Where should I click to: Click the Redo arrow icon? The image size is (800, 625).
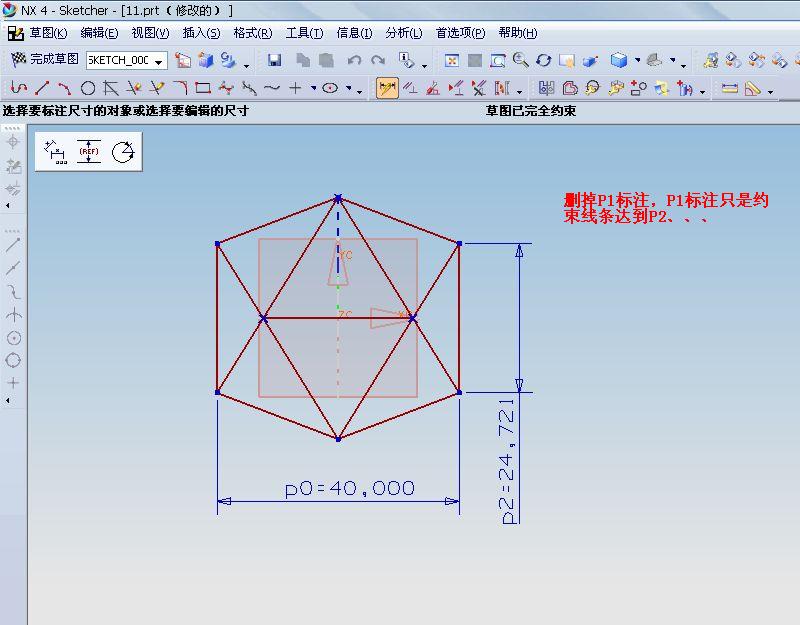378,60
